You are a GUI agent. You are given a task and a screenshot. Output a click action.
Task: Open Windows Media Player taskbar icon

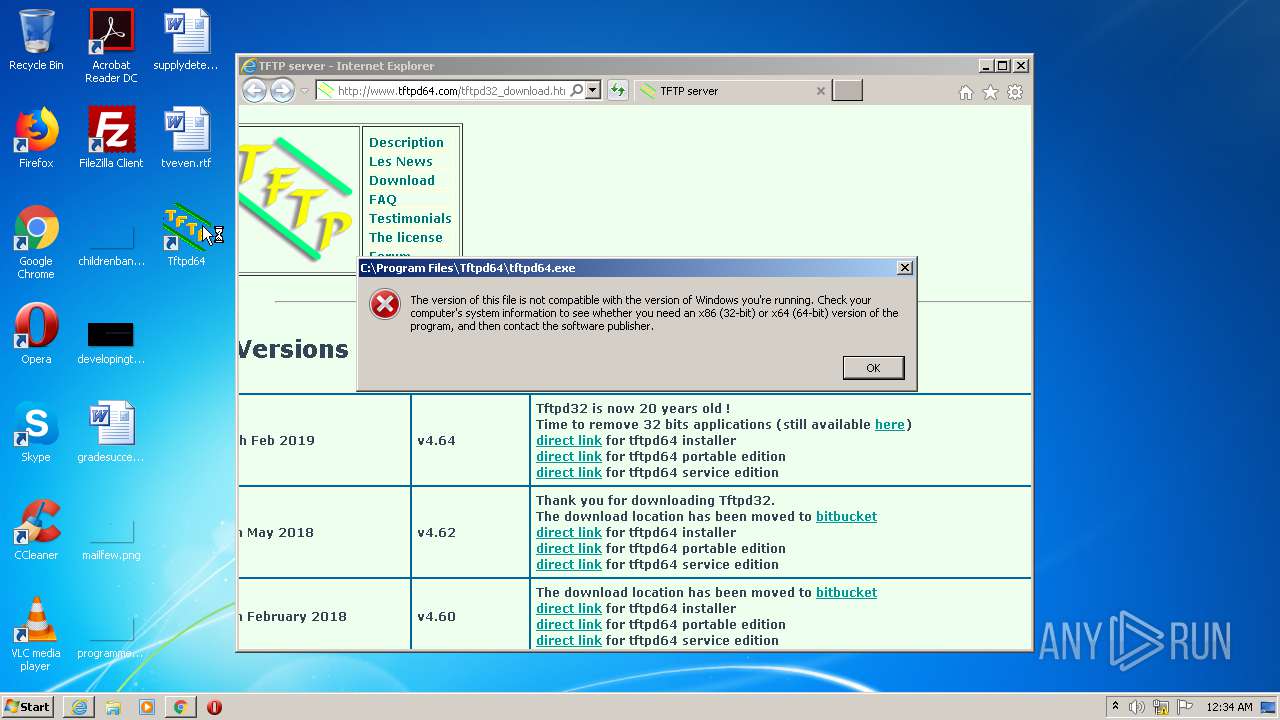point(147,707)
